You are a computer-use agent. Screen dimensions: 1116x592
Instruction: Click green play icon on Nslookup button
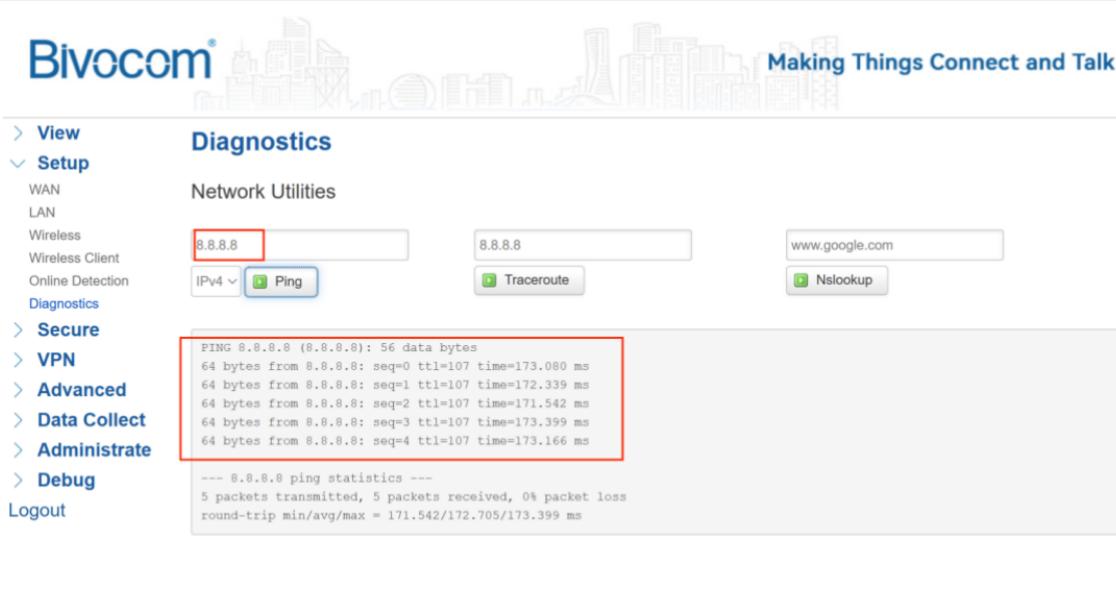[801, 281]
